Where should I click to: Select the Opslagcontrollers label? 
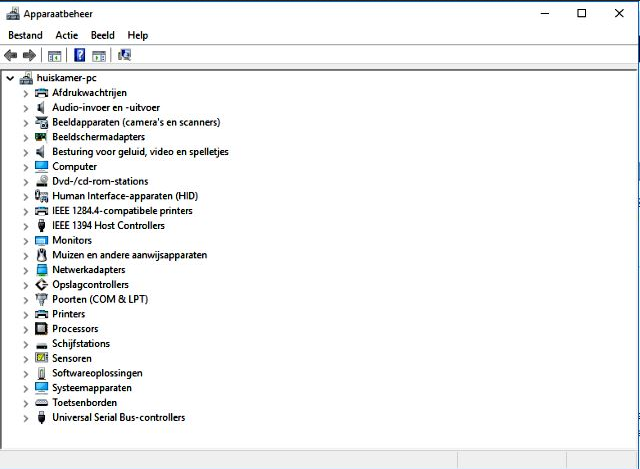pos(90,285)
